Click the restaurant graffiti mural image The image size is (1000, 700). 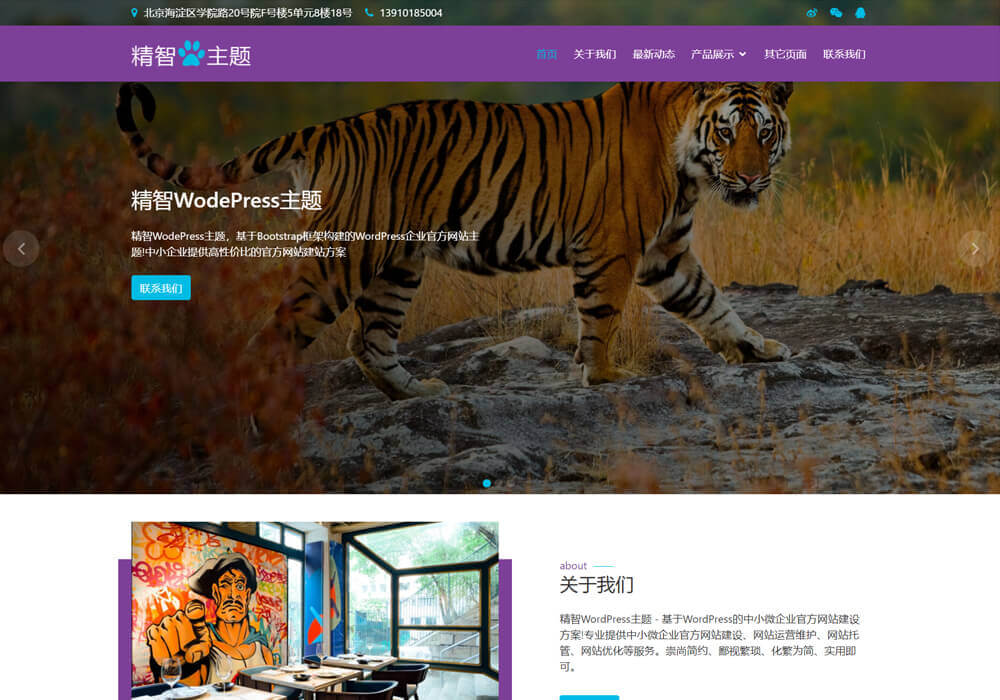pyautogui.click(x=314, y=610)
